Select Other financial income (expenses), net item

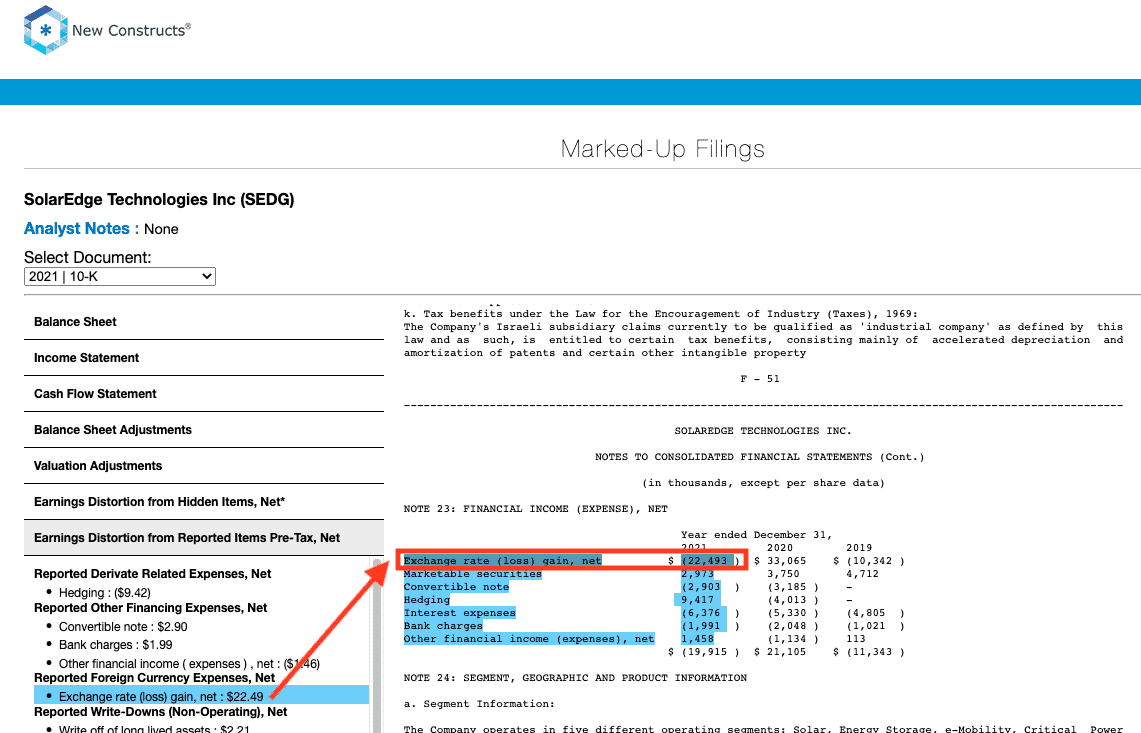[x=189, y=664]
